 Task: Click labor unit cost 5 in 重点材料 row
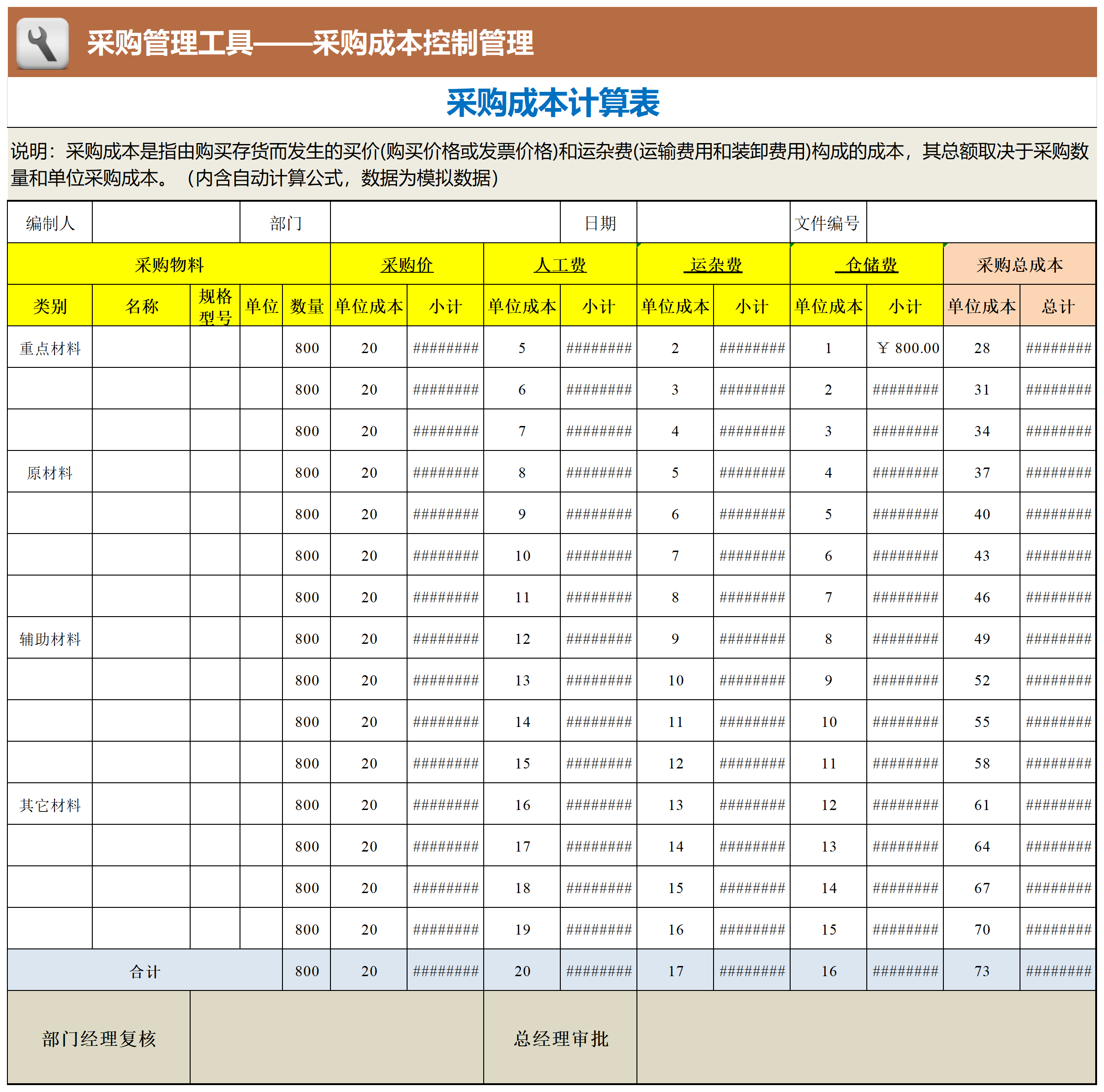pyautogui.click(x=522, y=348)
